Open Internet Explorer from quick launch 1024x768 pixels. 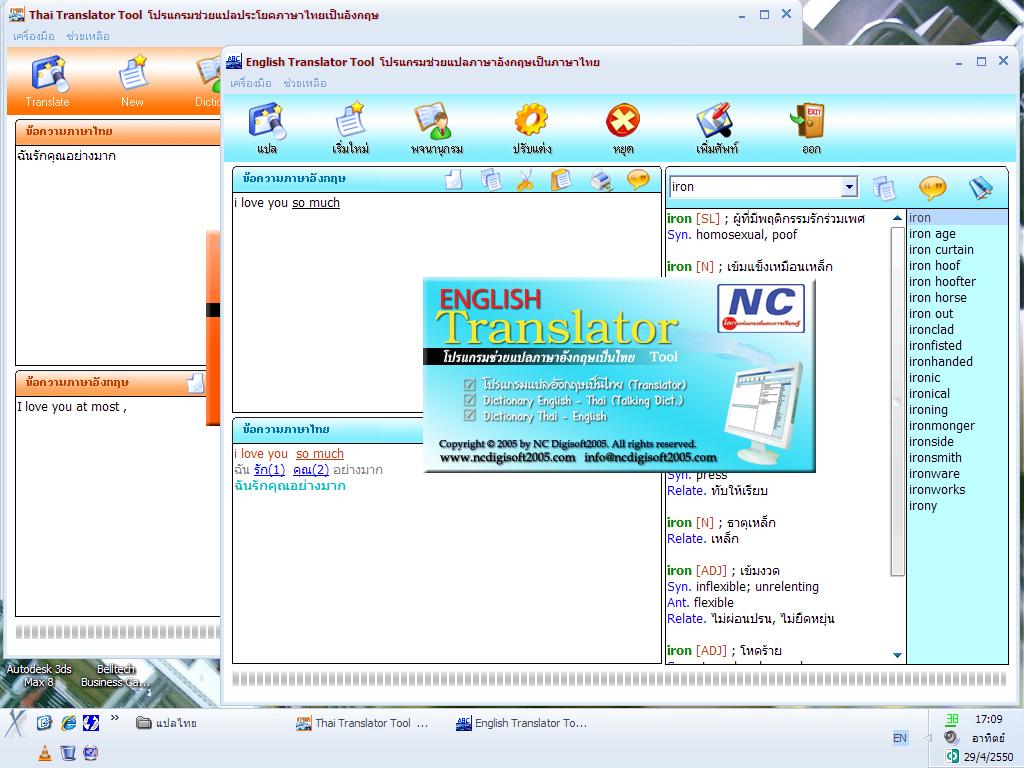(68, 722)
